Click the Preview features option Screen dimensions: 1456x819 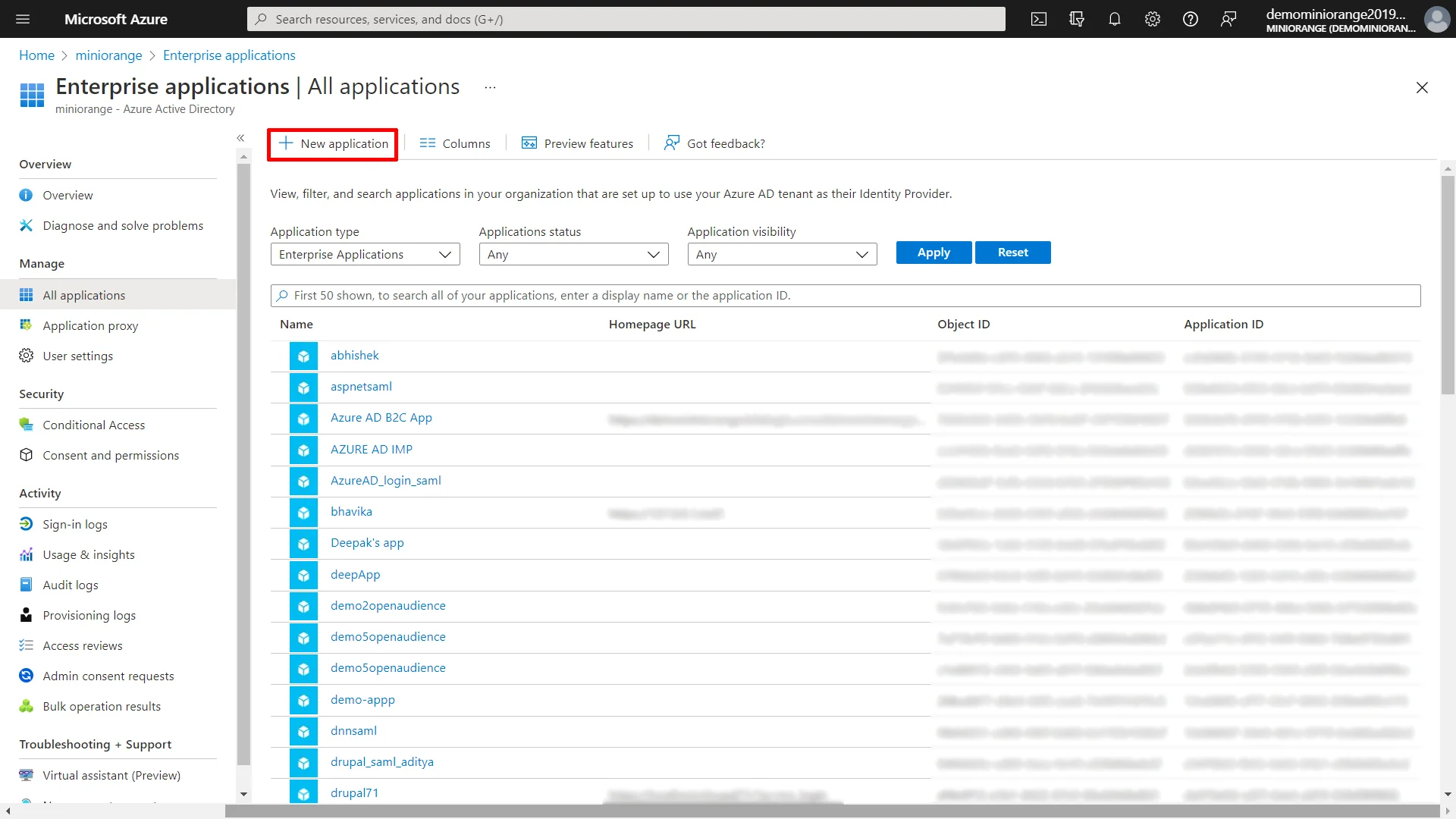point(577,143)
